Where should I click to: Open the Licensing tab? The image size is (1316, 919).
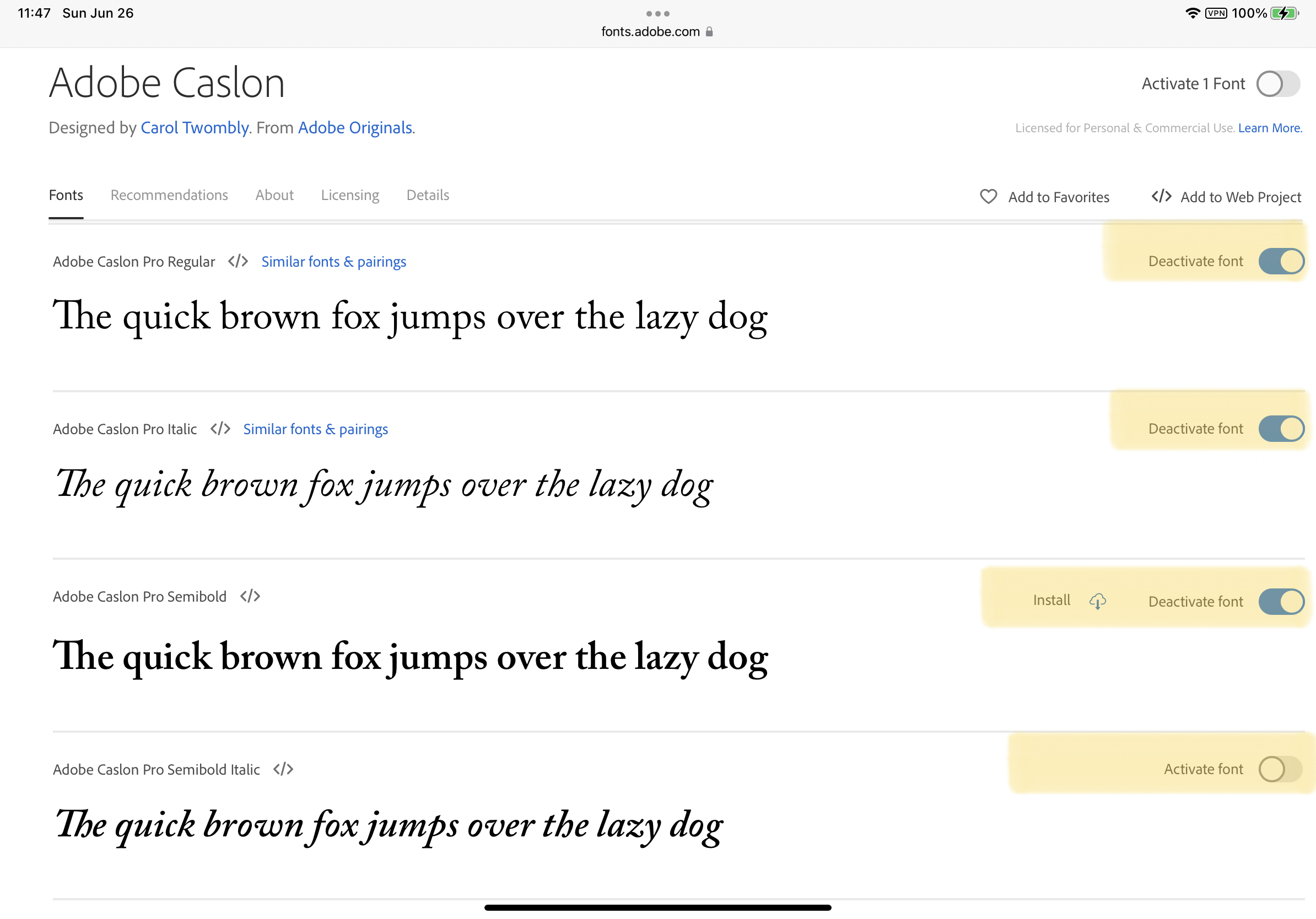click(349, 195)
